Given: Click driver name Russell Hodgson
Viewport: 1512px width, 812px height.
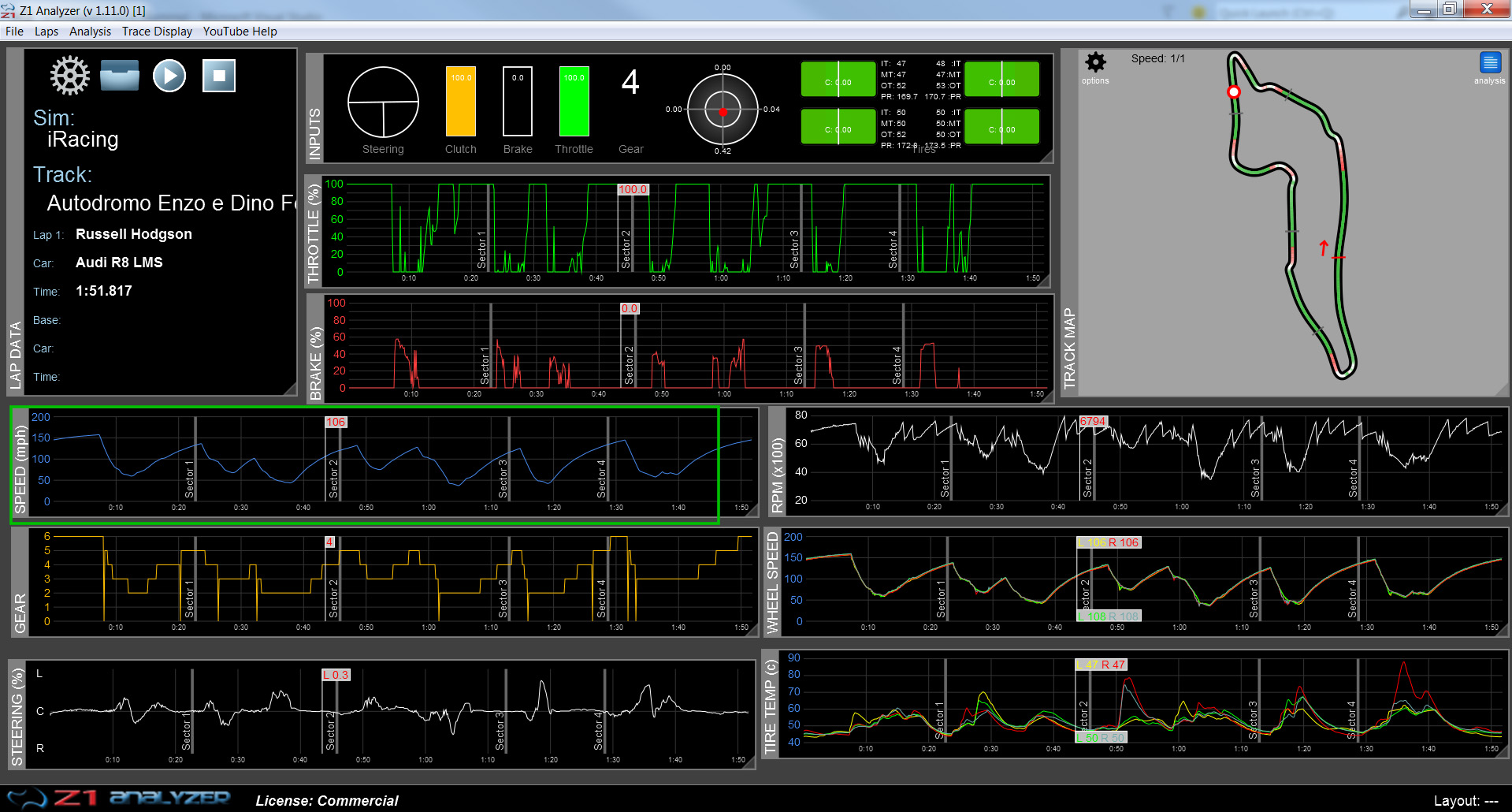Looking at the screenshot, I should click(x=134, y=234).
